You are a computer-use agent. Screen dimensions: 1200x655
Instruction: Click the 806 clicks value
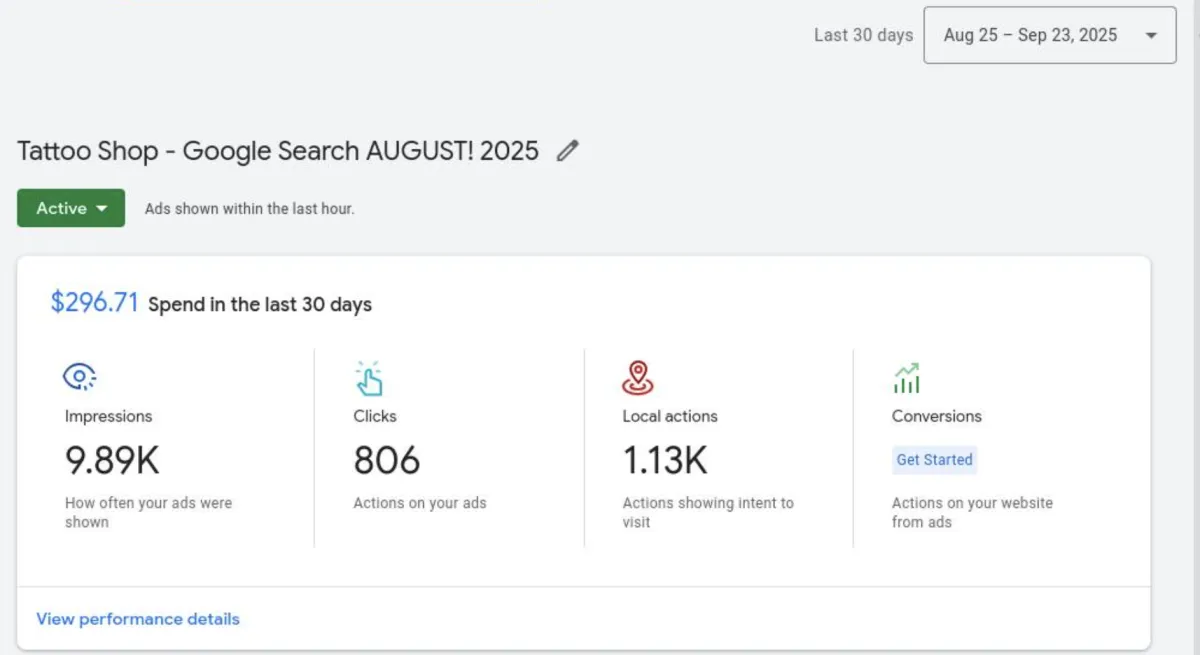coord(387,461)
